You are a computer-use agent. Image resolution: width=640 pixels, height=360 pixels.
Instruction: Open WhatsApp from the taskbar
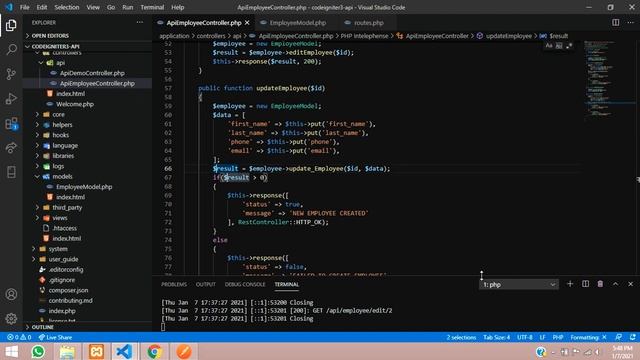38,351
